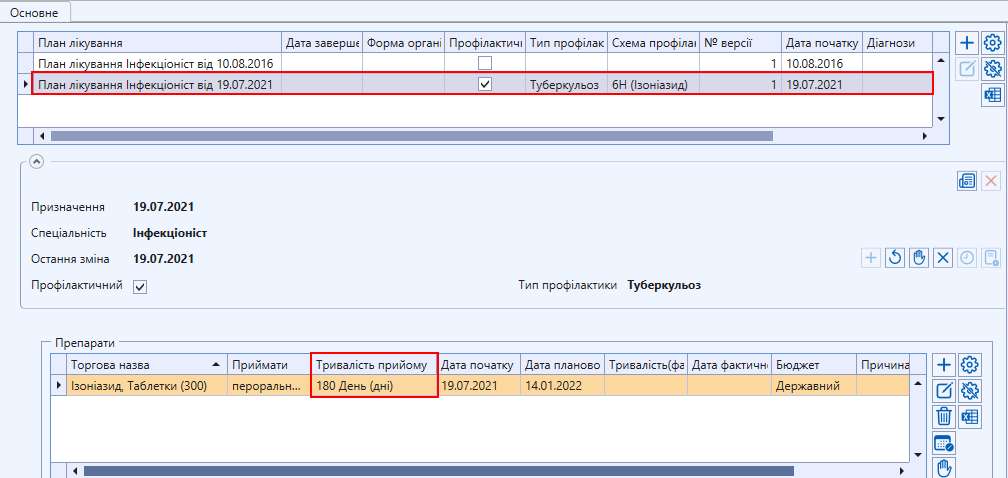Add a new treatment plan with plus icon
Screen dimensions: 1008x478
967,43
